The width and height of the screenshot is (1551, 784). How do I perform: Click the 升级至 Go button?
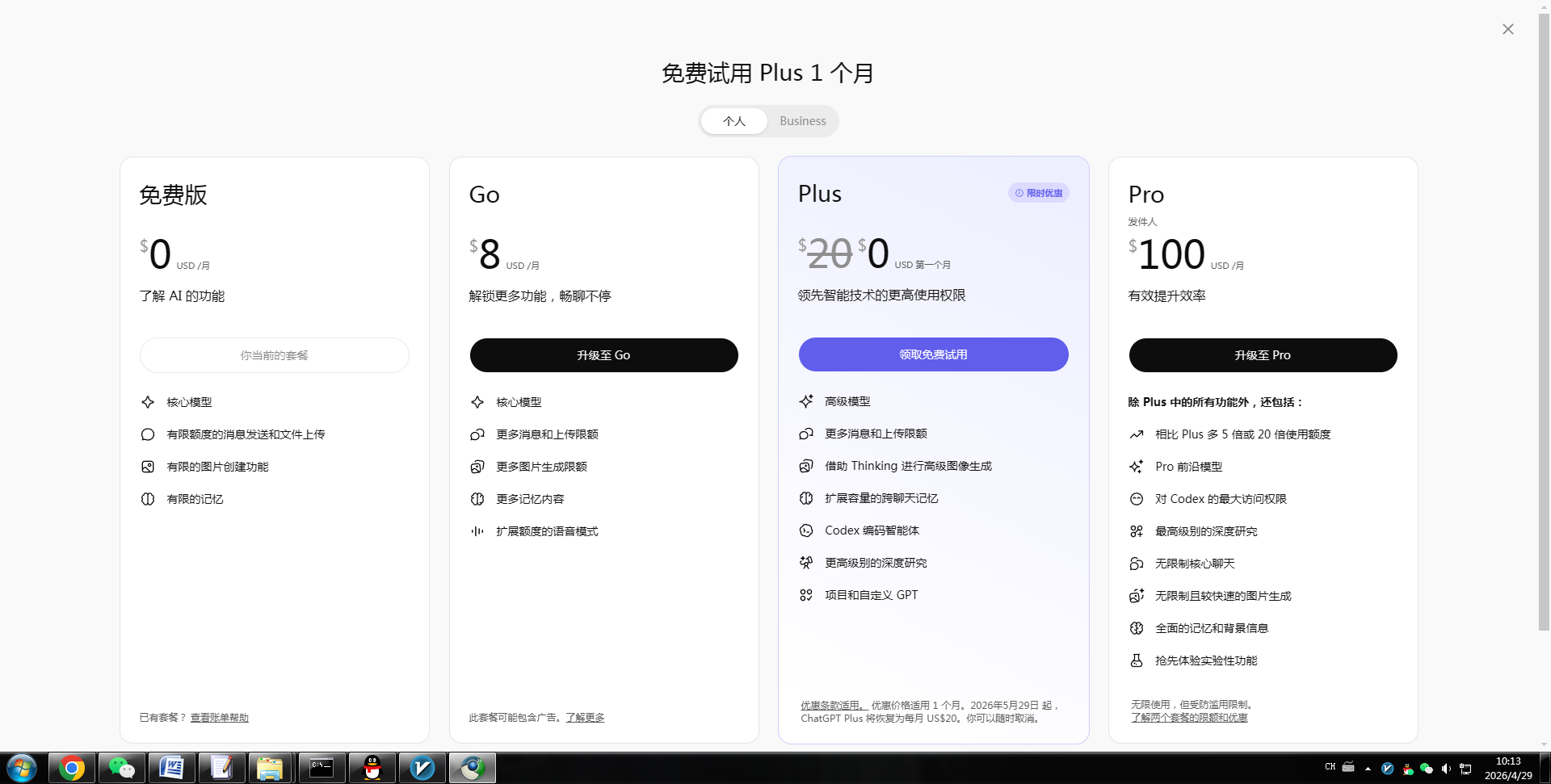pos(603,355)
